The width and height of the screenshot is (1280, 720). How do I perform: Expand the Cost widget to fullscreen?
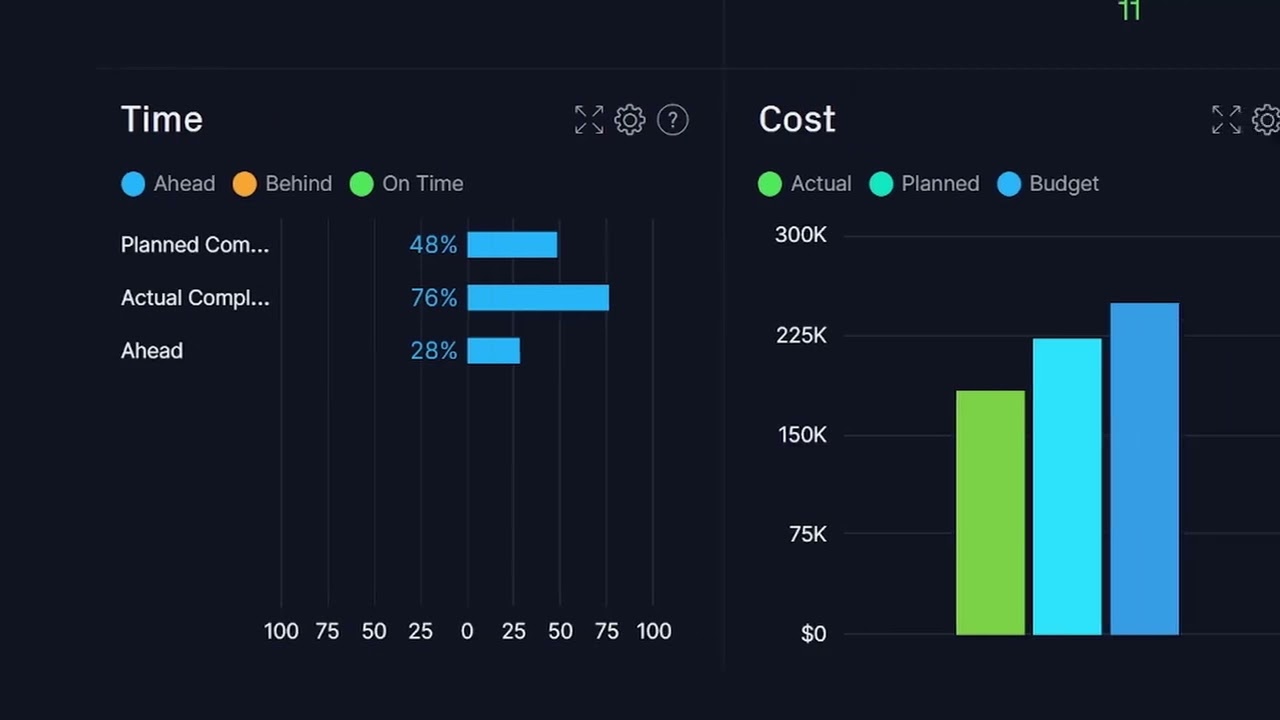pyautogui.click(x=1226, y=120)
